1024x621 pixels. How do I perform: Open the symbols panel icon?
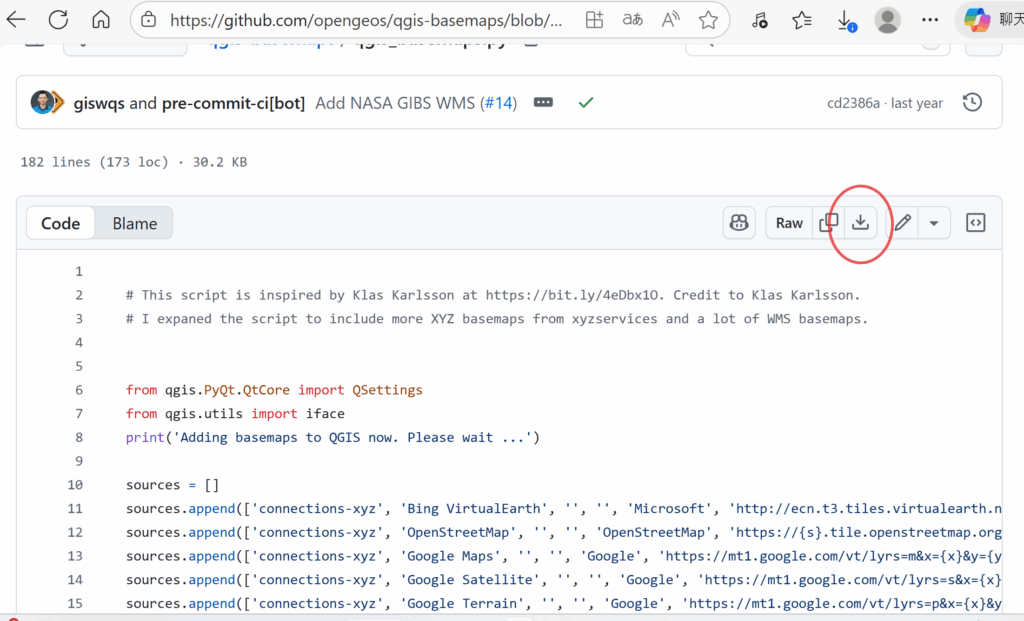(975, 223)
